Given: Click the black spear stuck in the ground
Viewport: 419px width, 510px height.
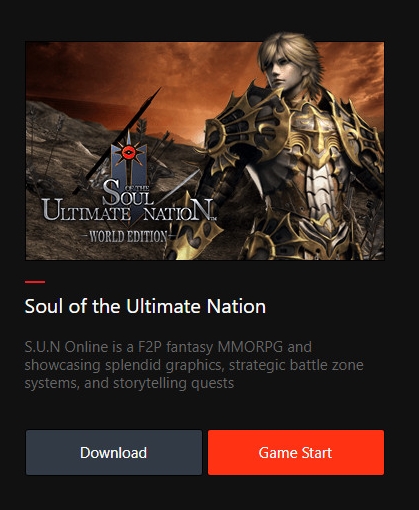Looking at the screenshot, I should coord(117,142).
